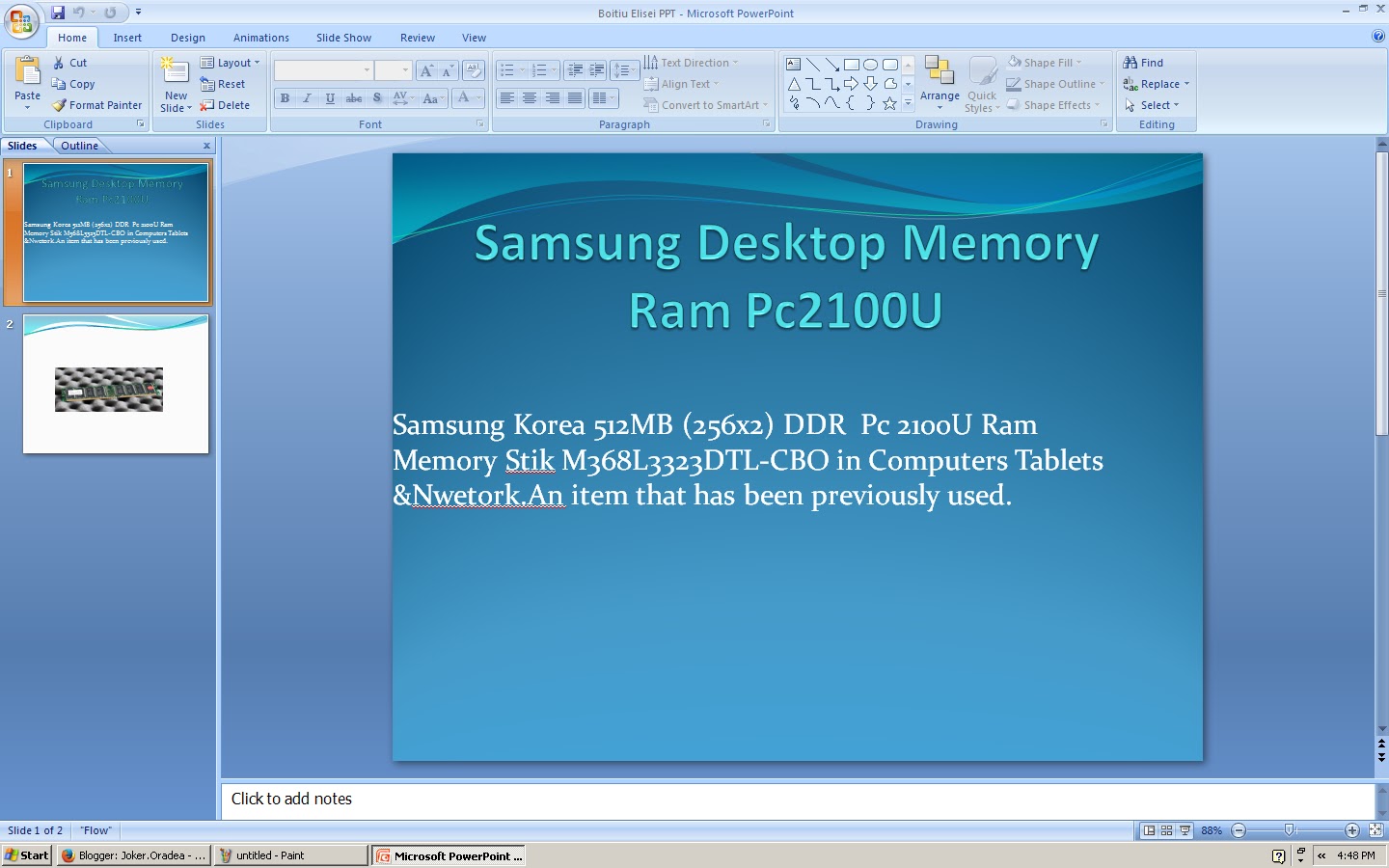This screenshot has width=1389, height=868.
Task: Click the 88% zoom level
Action: coord(1212,830)
